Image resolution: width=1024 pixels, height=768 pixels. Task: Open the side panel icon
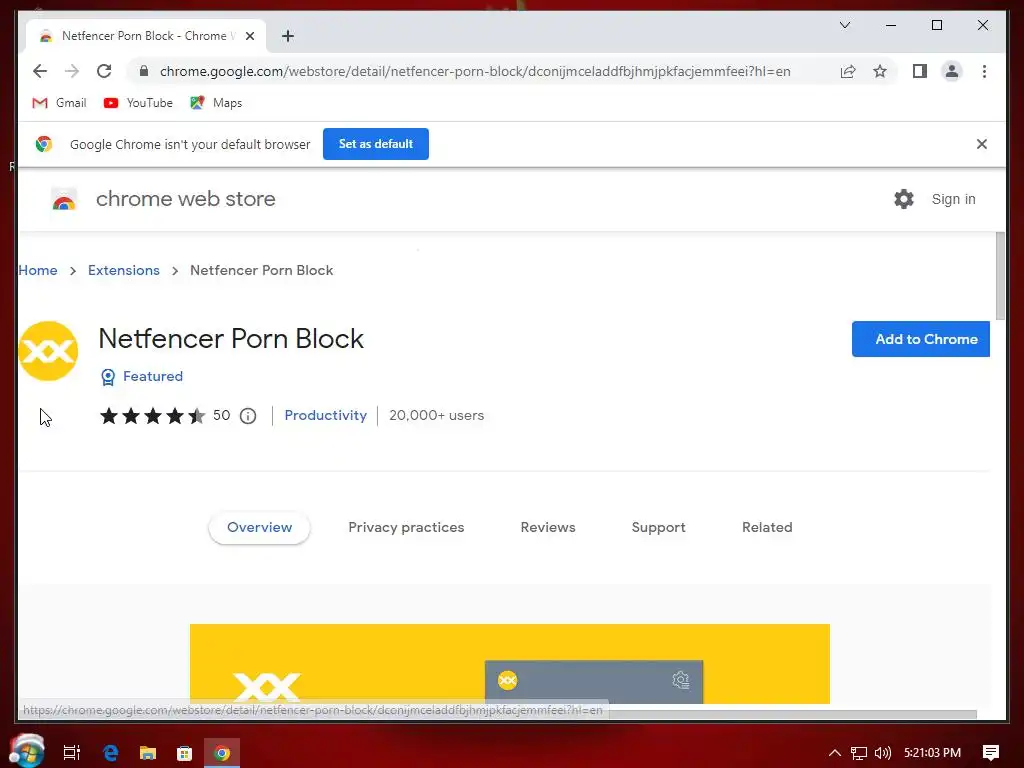(920, 71)
